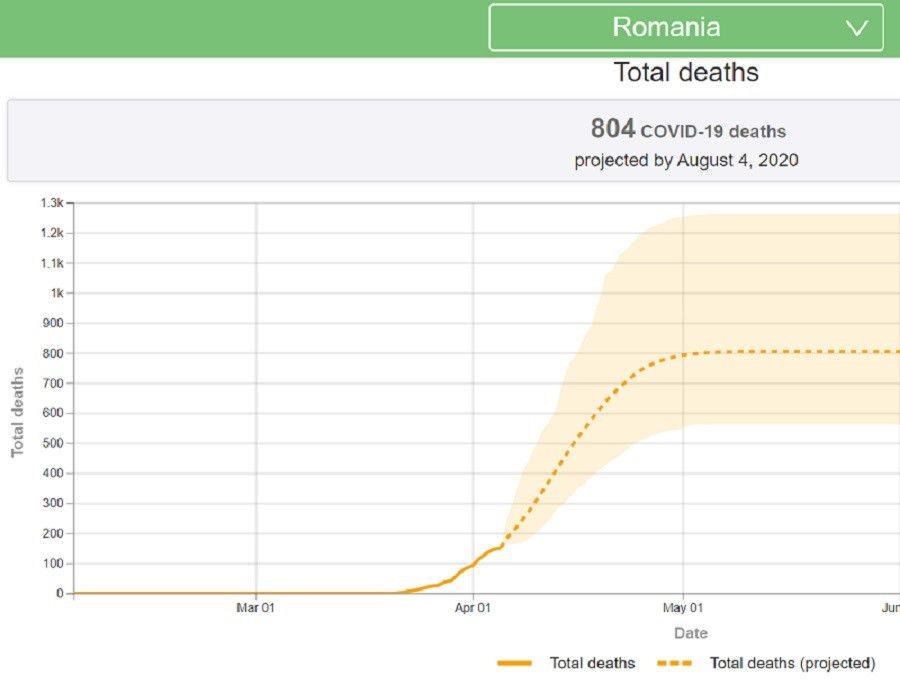Click the 500 y-axis tick label
The image size is (900, 685).
[53, 443]
